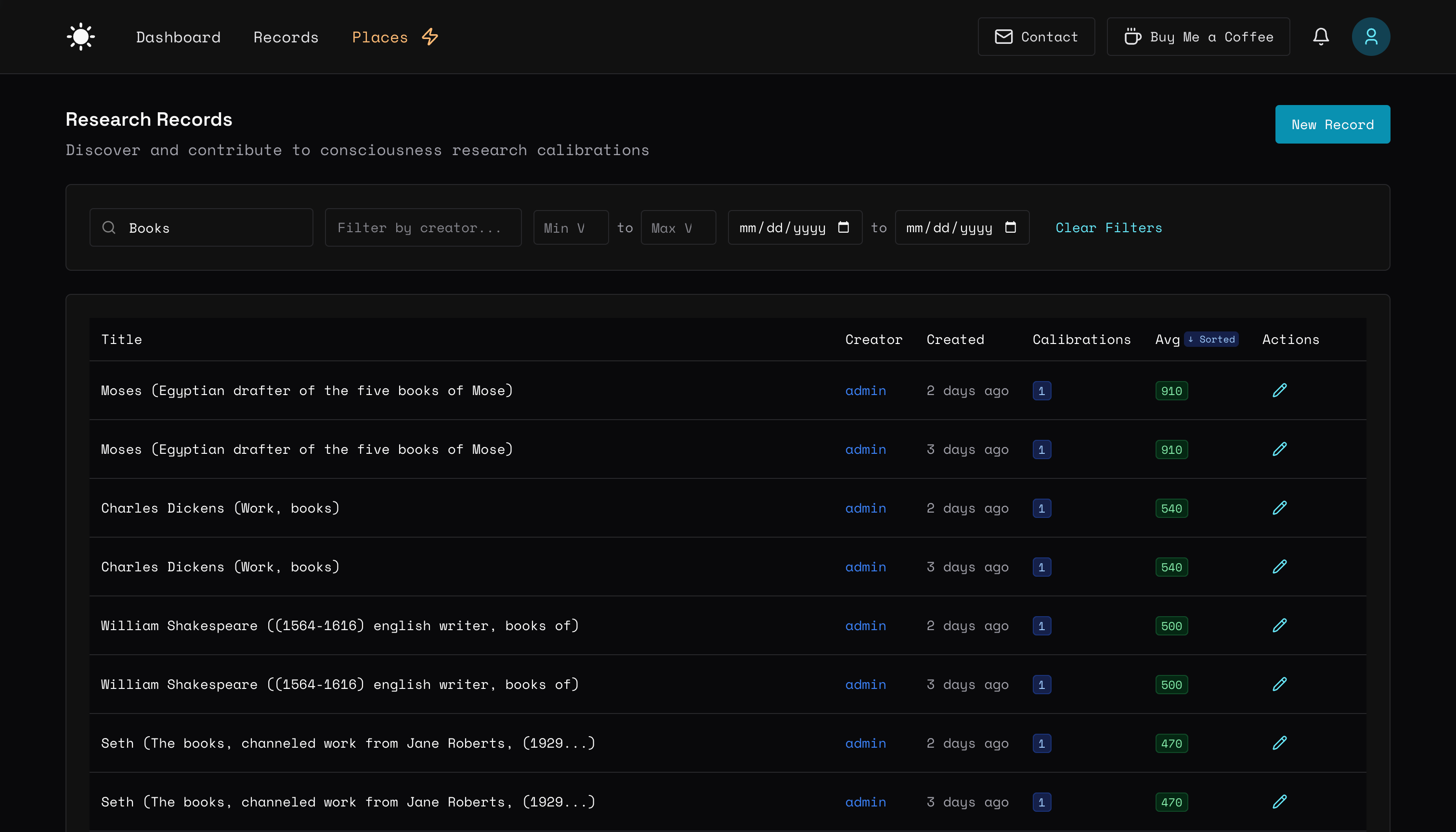This screenshot has width=1456, height=832.
Task: Open calendar picker for start date
Action: pos(844,227)
